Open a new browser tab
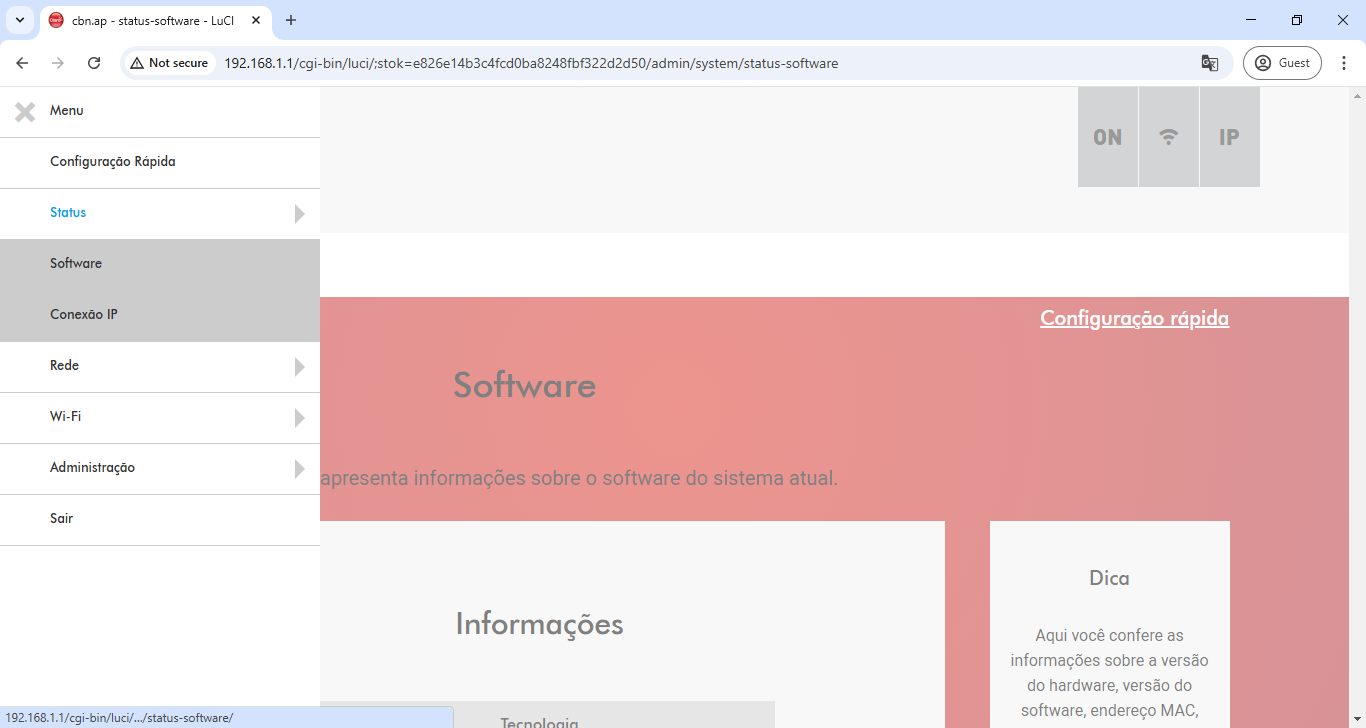The height and width of the screenshot is (728, 1366). 291,20
